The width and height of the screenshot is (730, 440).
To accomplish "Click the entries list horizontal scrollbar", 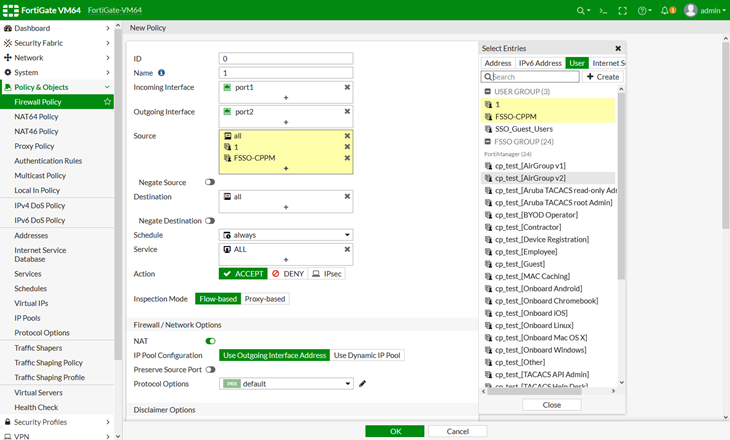I will [x=534, y=391].
